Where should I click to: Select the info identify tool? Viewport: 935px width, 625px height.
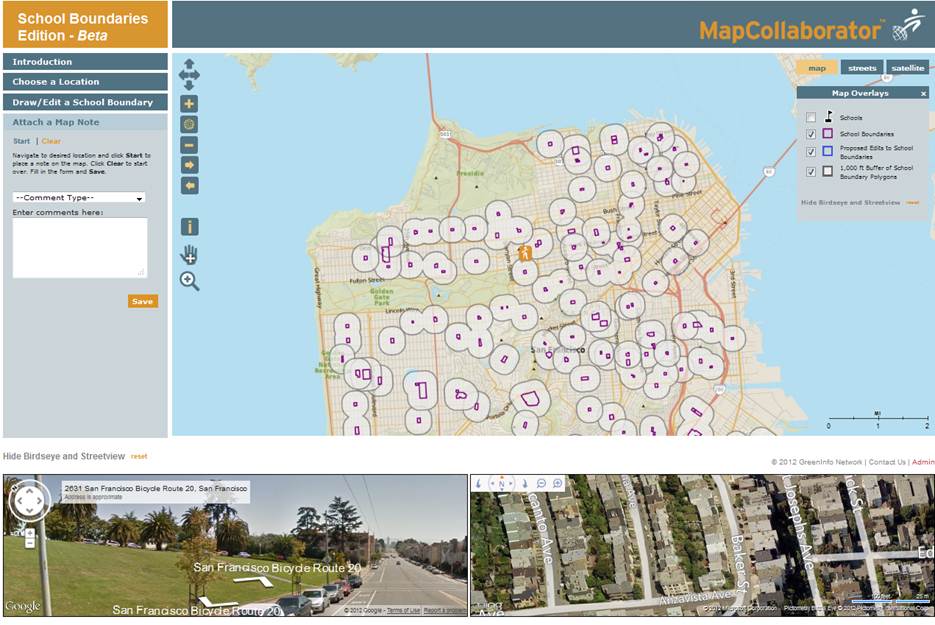(189, 227)
